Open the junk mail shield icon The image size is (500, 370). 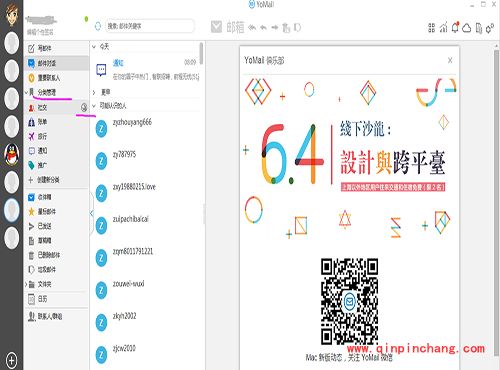[31, 269]
